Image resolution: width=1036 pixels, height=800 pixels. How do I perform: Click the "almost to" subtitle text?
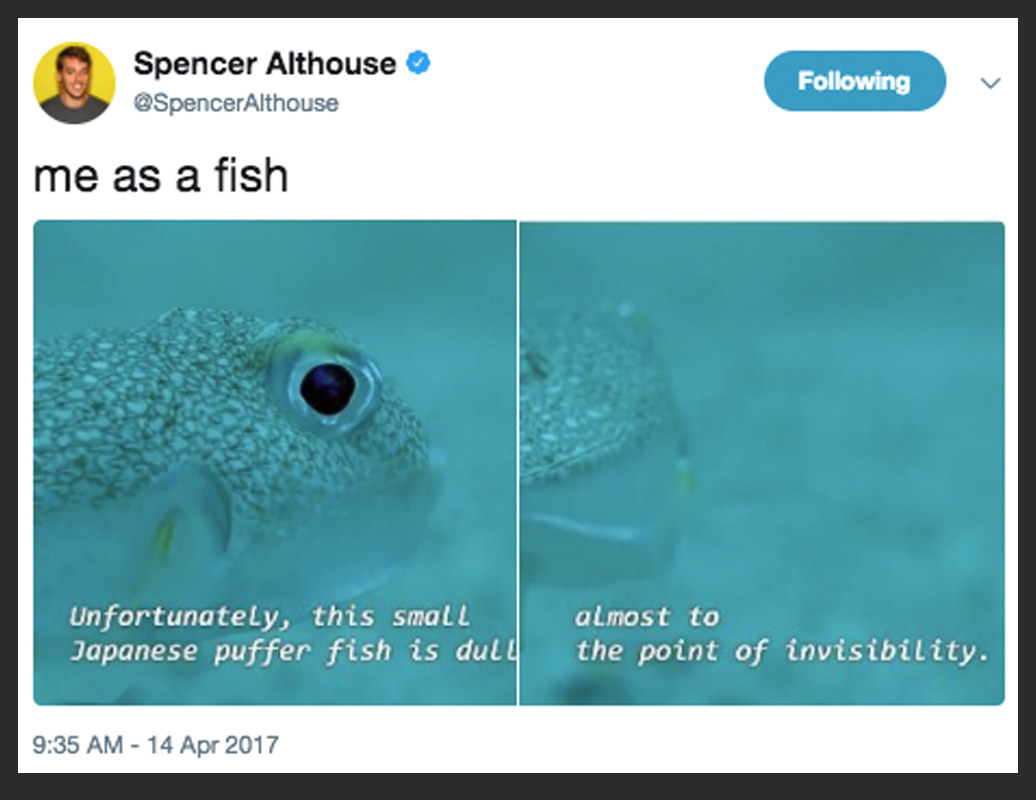646,617
